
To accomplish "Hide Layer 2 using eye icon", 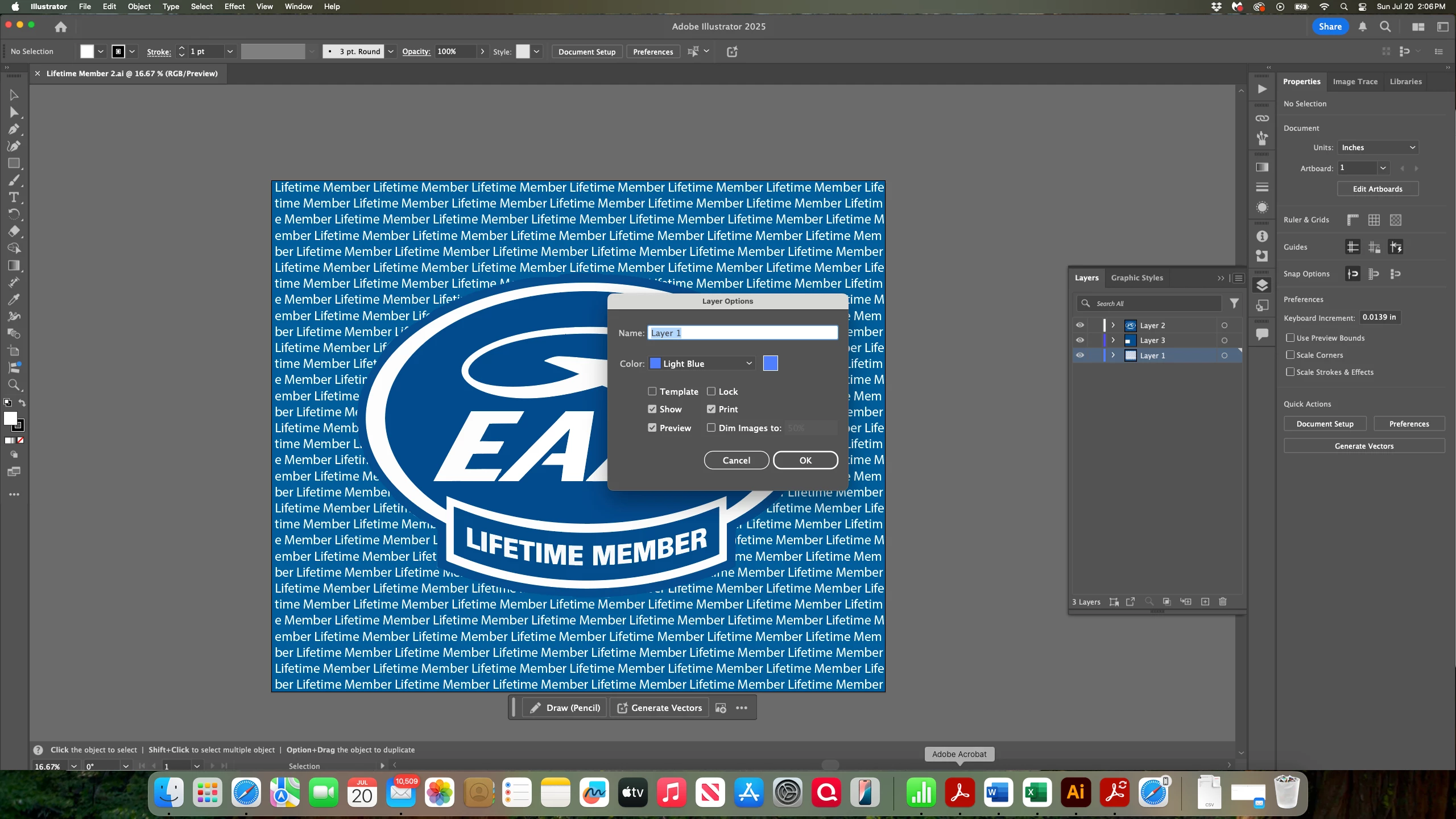I will pos(1079,325).
